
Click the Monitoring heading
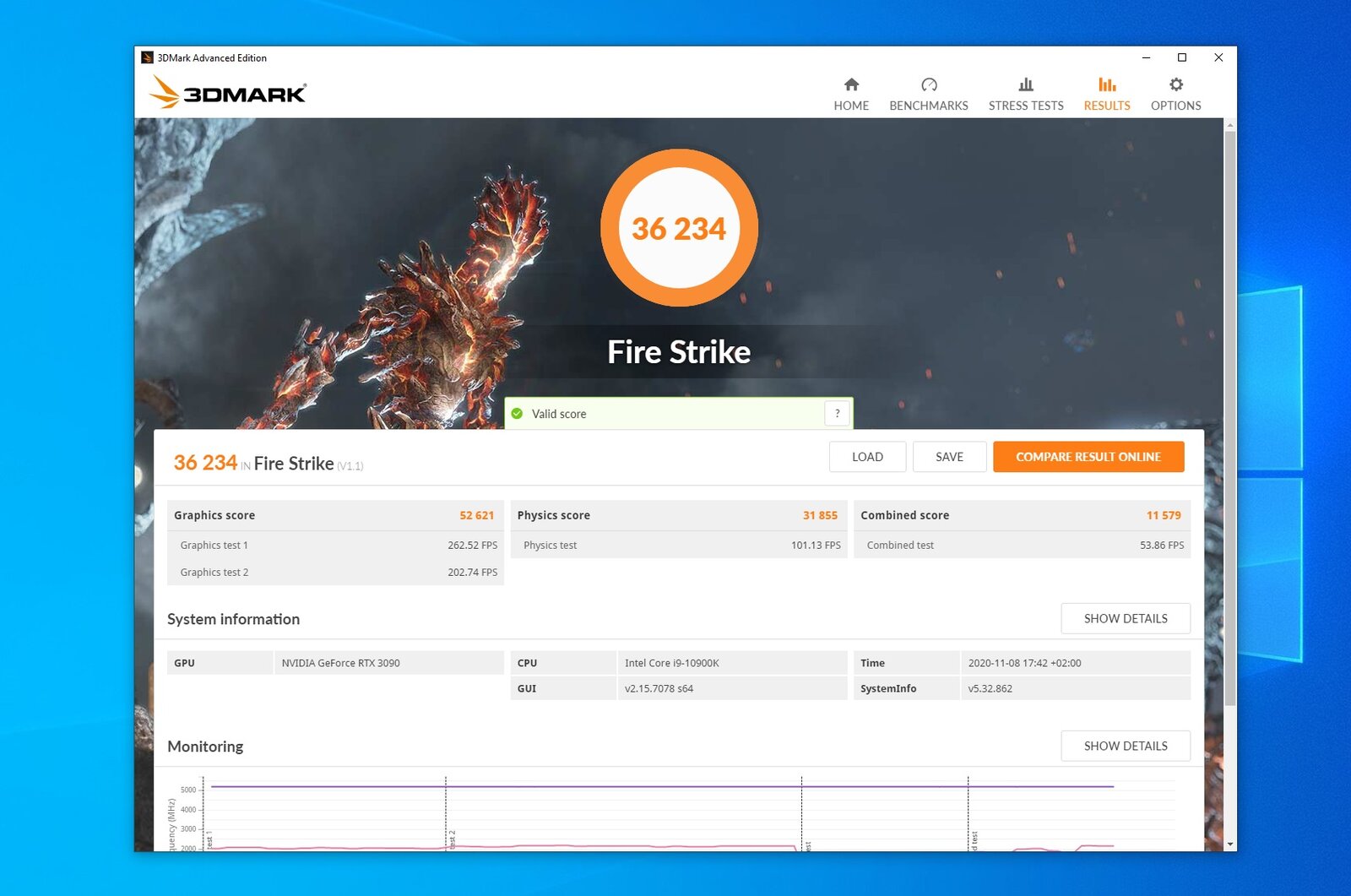(205, 747)
